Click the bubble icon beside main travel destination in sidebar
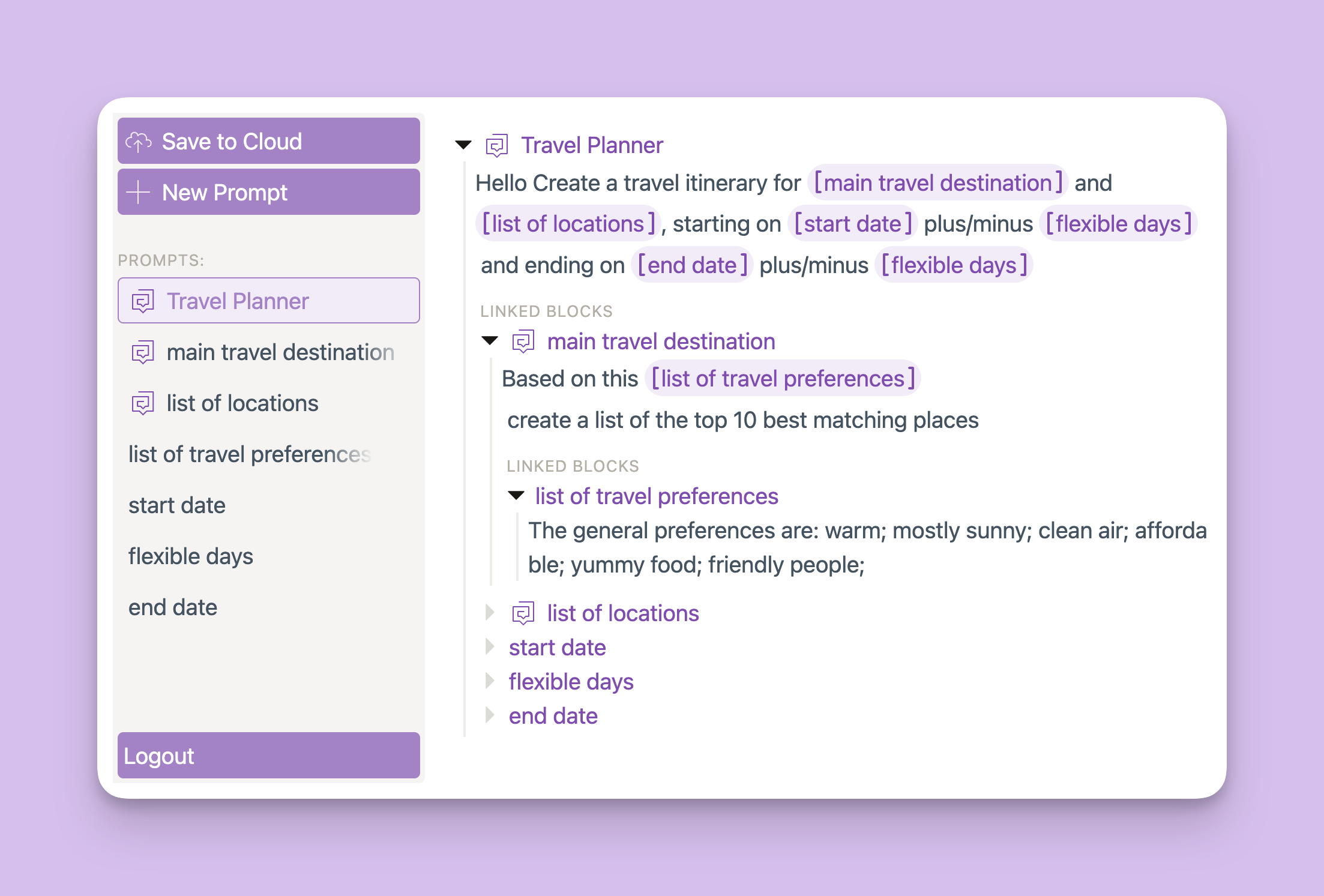This screenshot has height=896, width=1324. [142, 352]
